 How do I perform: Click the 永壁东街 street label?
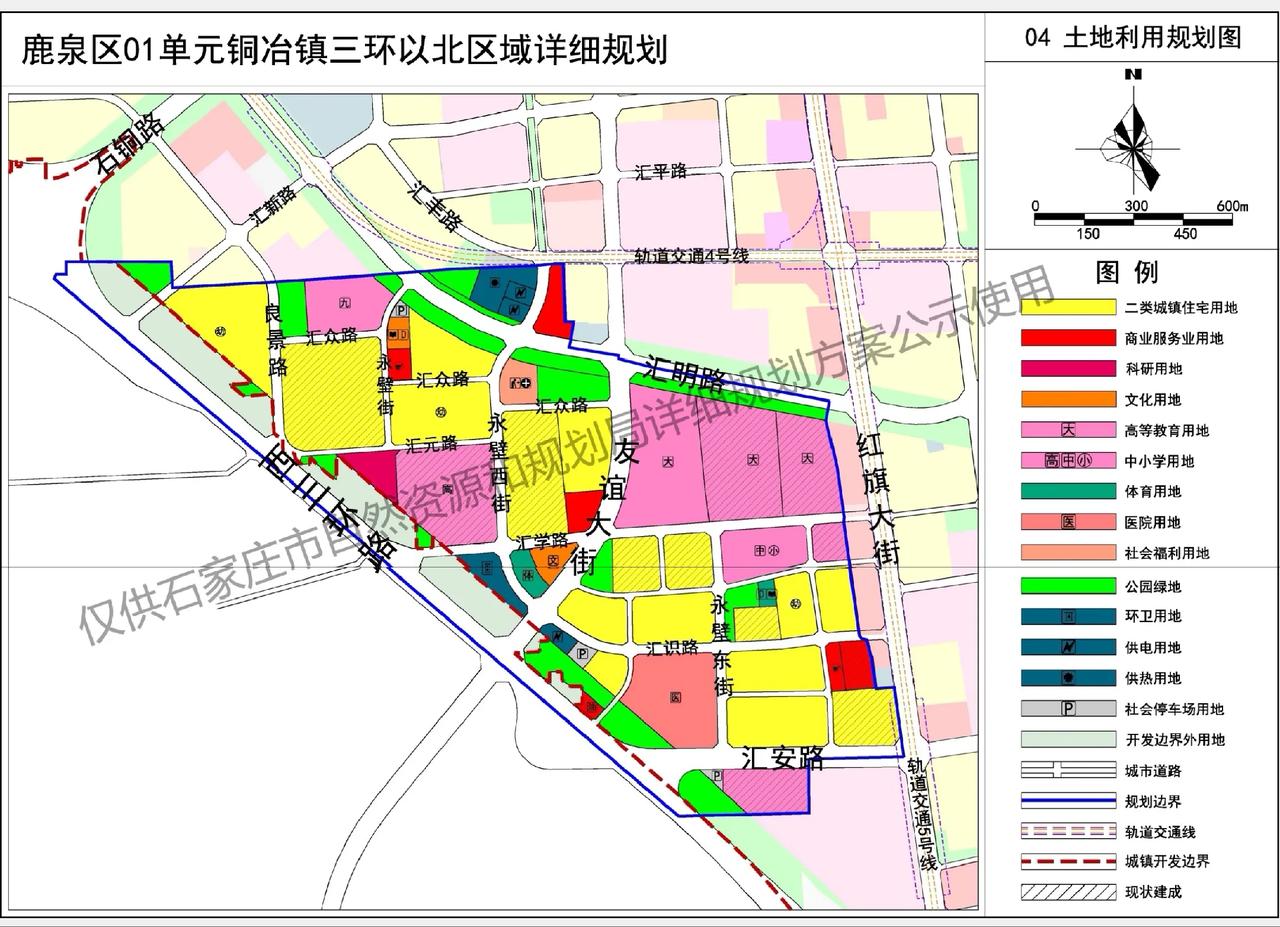[723, 646]
